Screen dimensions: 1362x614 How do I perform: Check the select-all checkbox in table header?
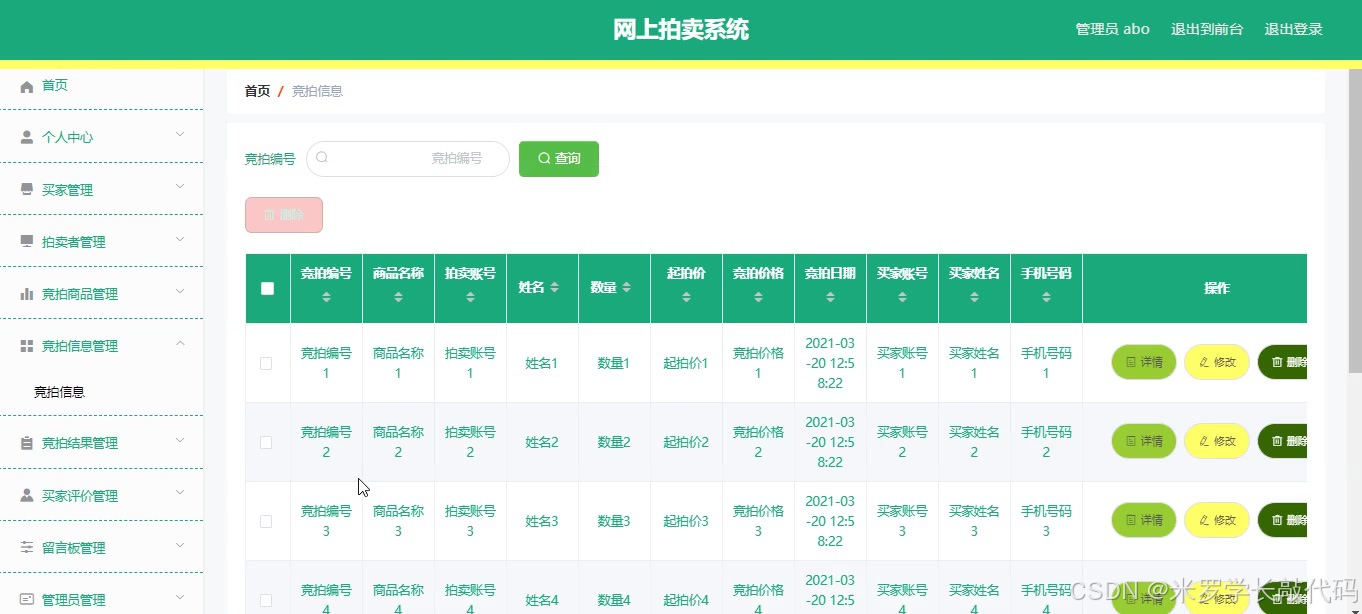tap(267, 288)
